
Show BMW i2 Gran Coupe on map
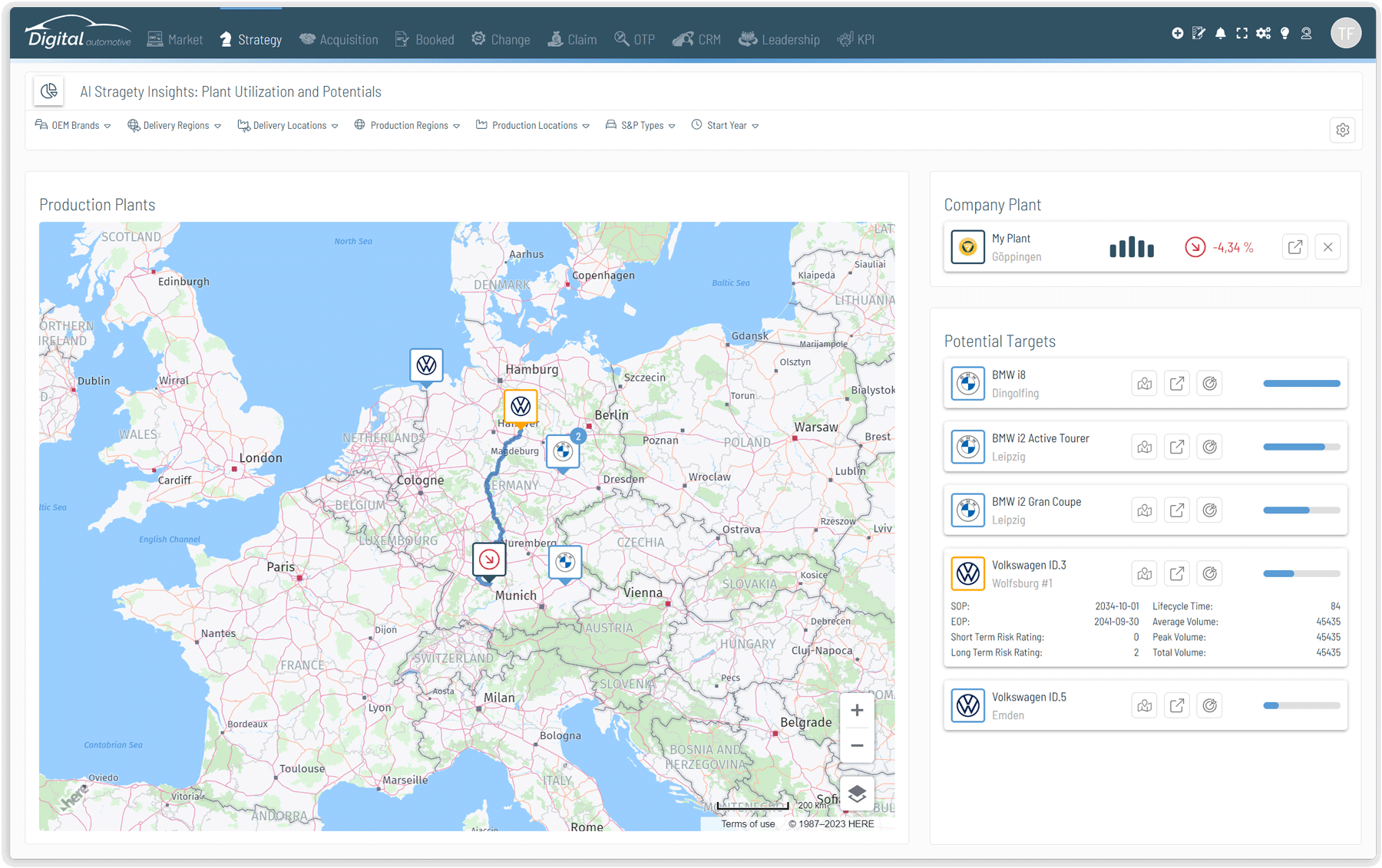tap(1144, 510)
